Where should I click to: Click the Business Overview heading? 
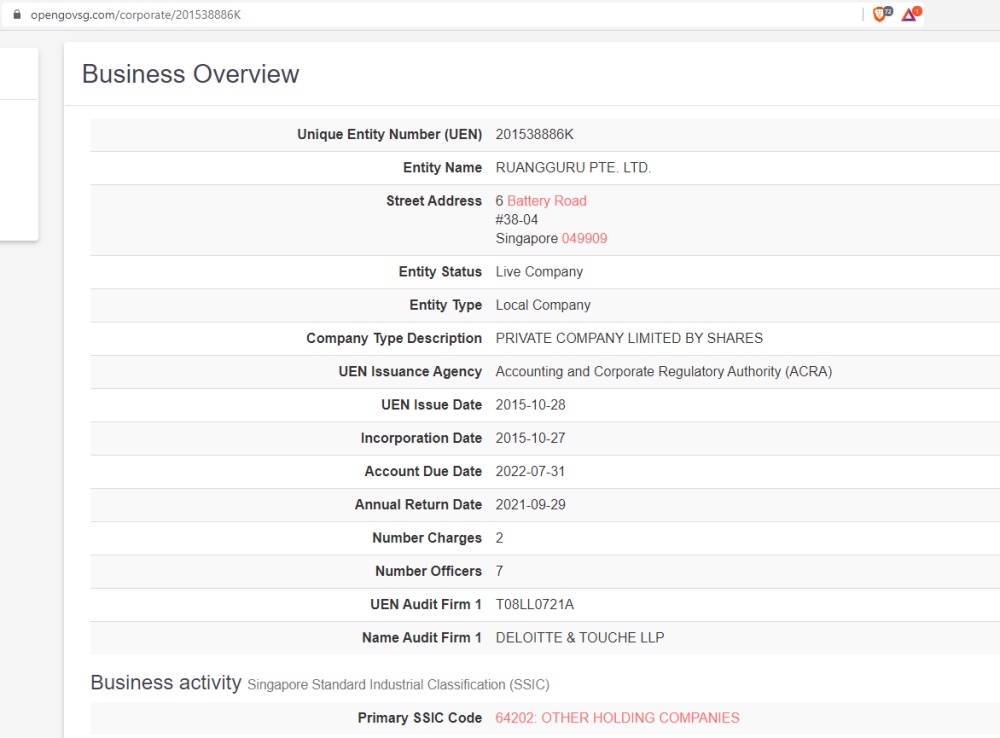tap(190, 74)
